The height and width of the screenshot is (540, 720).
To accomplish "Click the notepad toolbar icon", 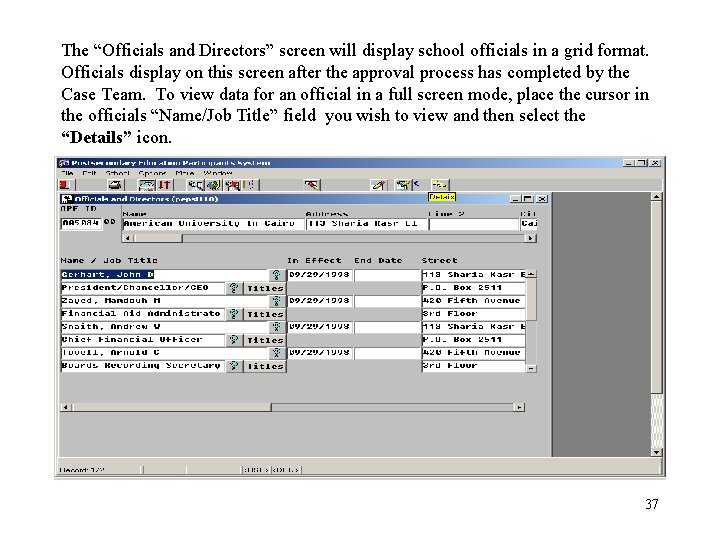I will (x=403, y=185).
